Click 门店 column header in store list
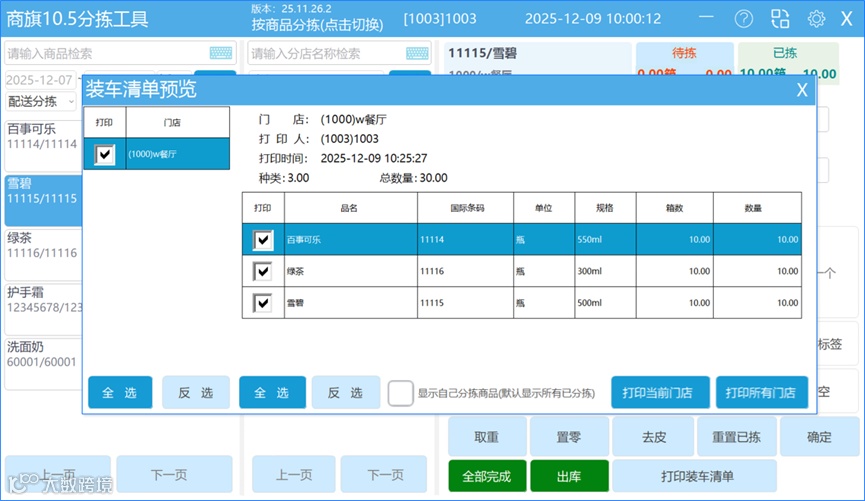 (178, 122)
